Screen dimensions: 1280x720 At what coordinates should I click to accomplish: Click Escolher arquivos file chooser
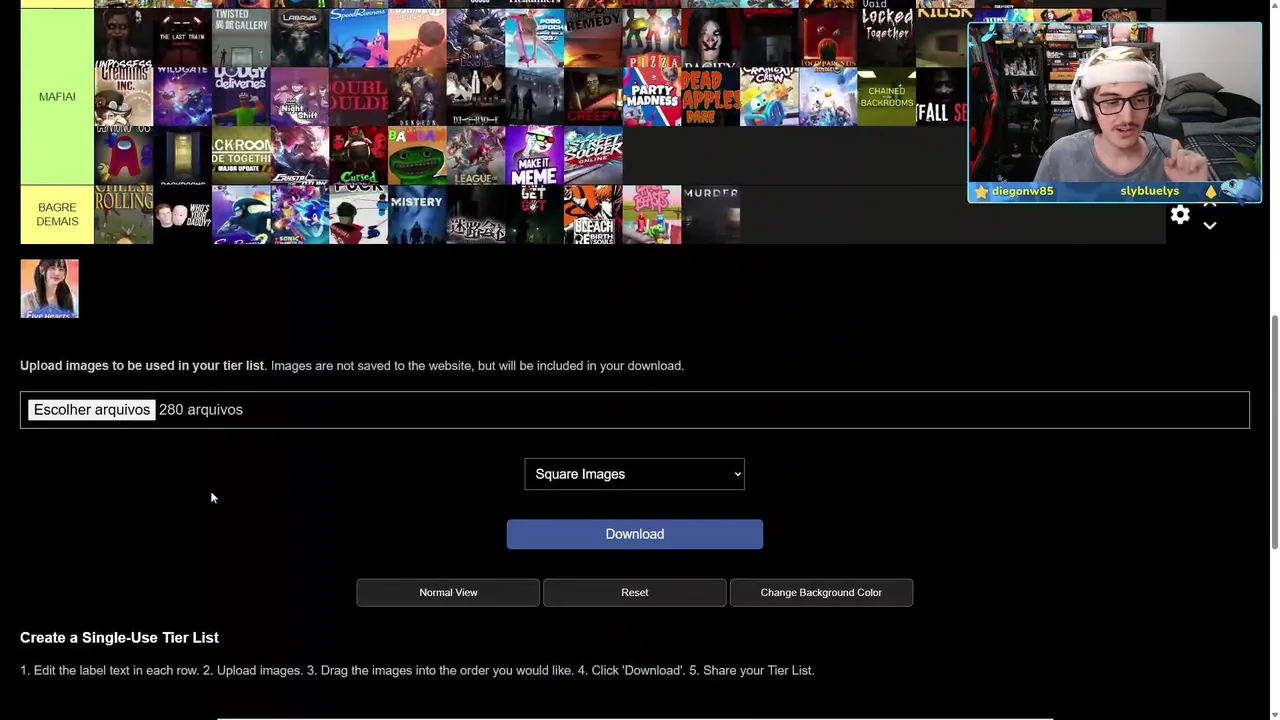click(x=91, y=410)
